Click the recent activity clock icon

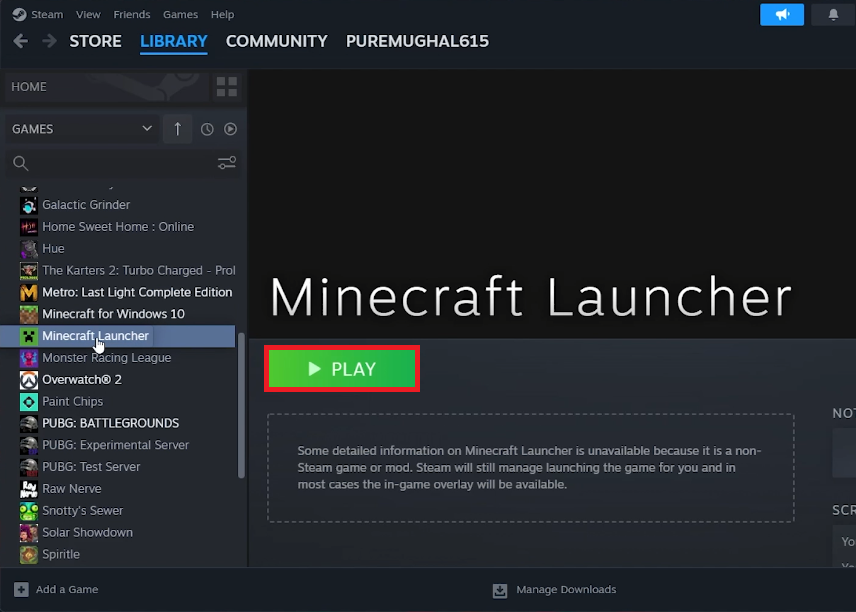[x=207, y=129]
